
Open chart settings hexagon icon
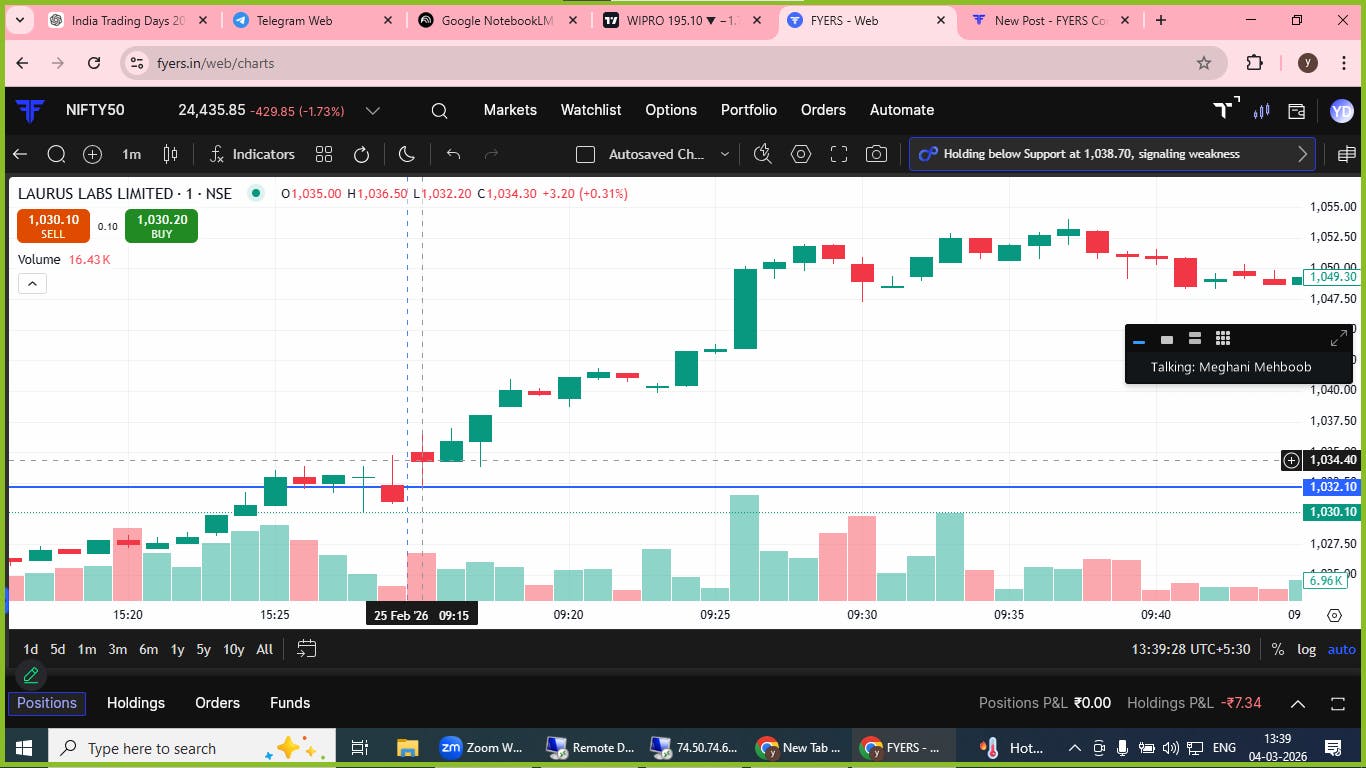click(x=800, y=154)
